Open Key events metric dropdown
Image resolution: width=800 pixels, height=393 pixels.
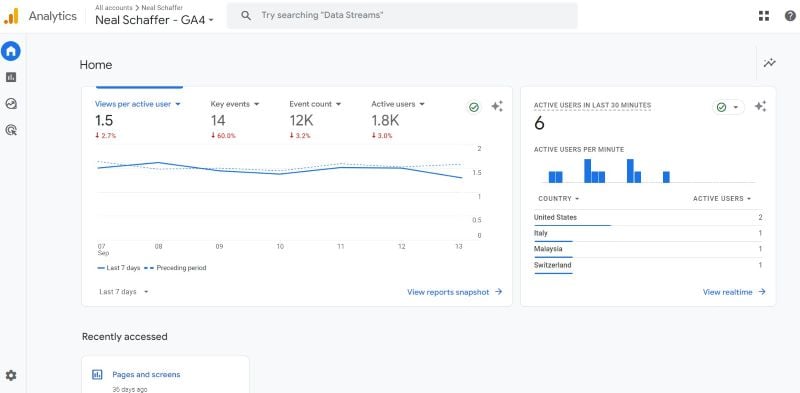[x=235, y=104]
